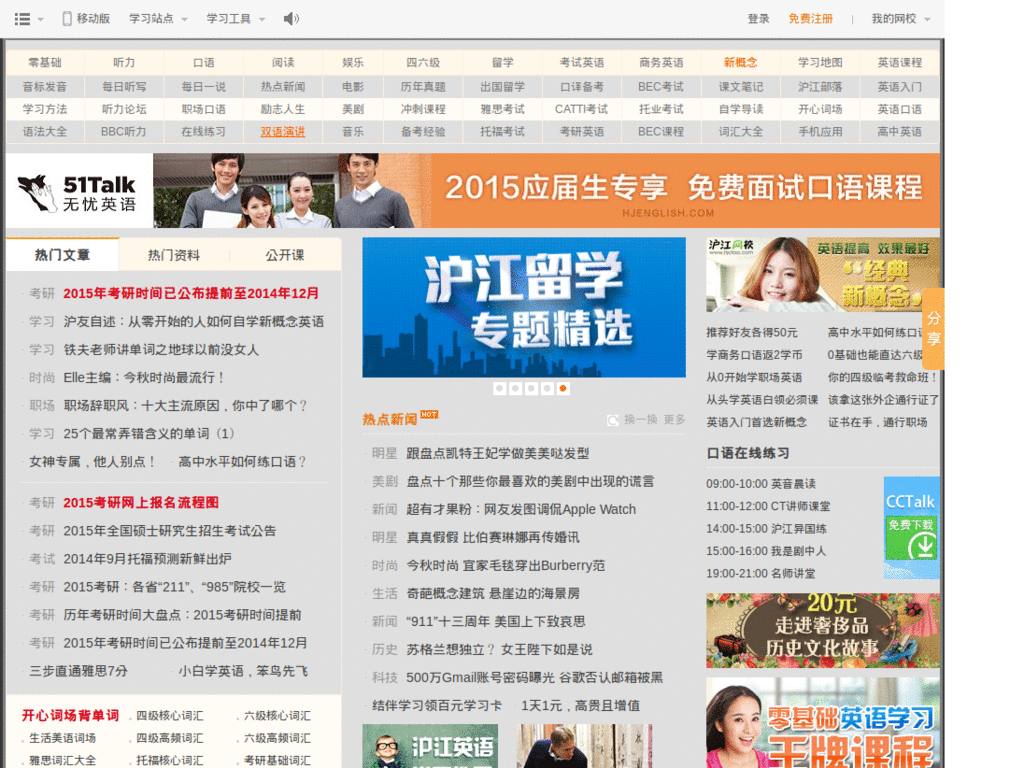Open 四级核心词汇 under 开心词场
Screen dimensions: 1024x768
(170, 716)
